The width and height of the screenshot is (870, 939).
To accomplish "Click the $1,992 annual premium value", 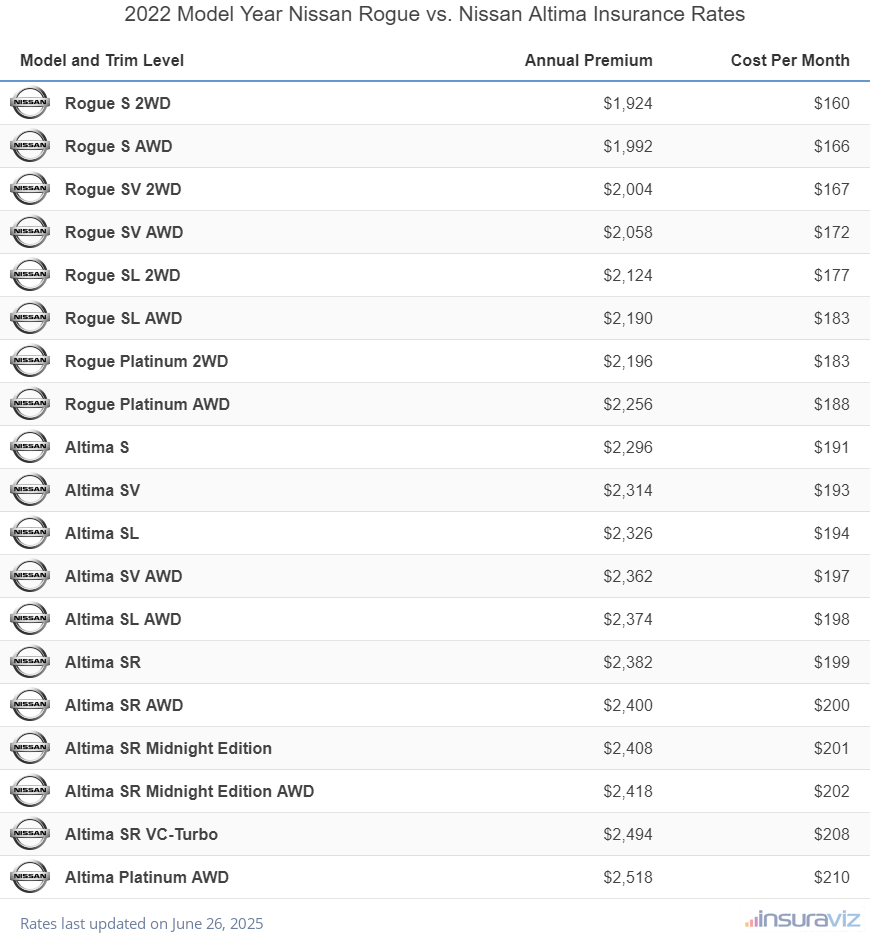I will point(628,146).
